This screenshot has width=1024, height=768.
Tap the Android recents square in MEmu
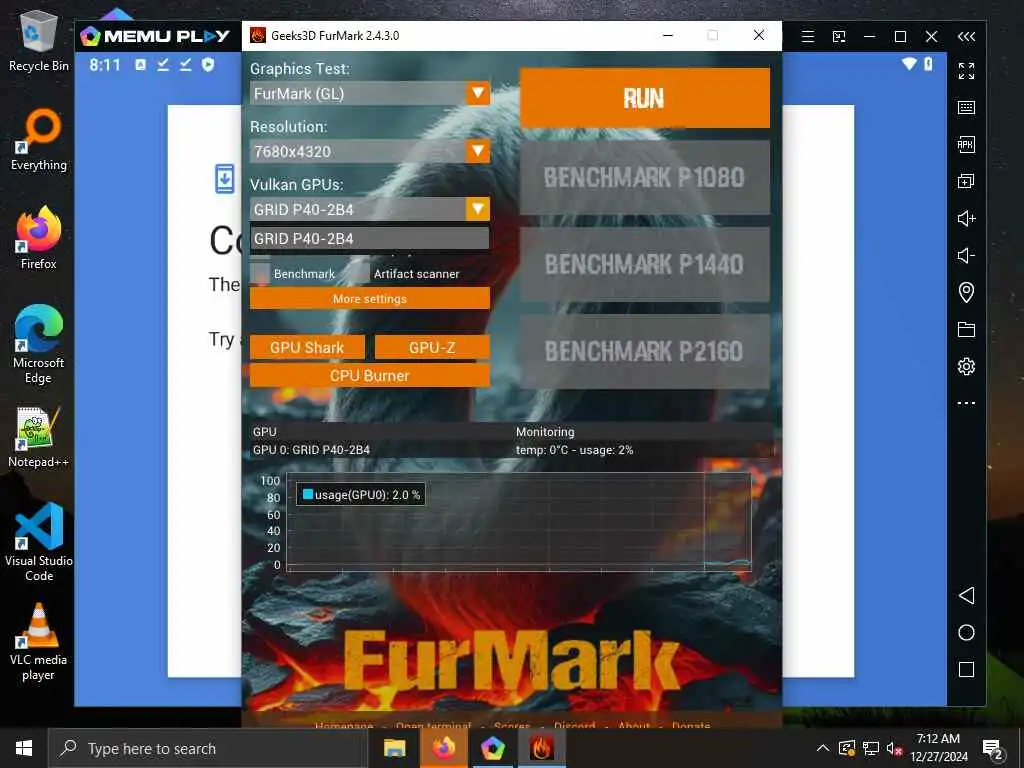tap(966, 669)
